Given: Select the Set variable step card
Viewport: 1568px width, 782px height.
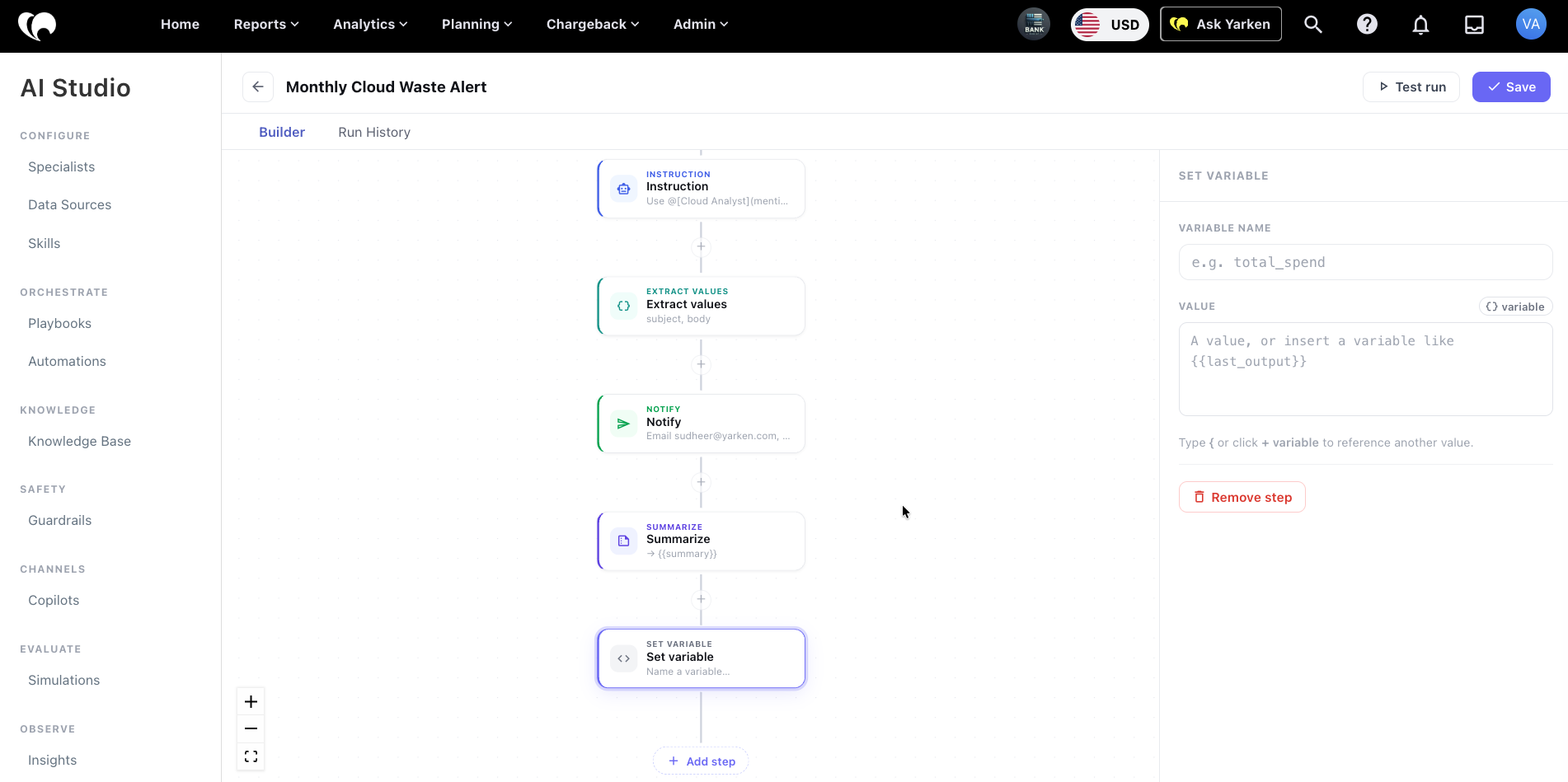Looking at the screenshot, I should point(701,658).
